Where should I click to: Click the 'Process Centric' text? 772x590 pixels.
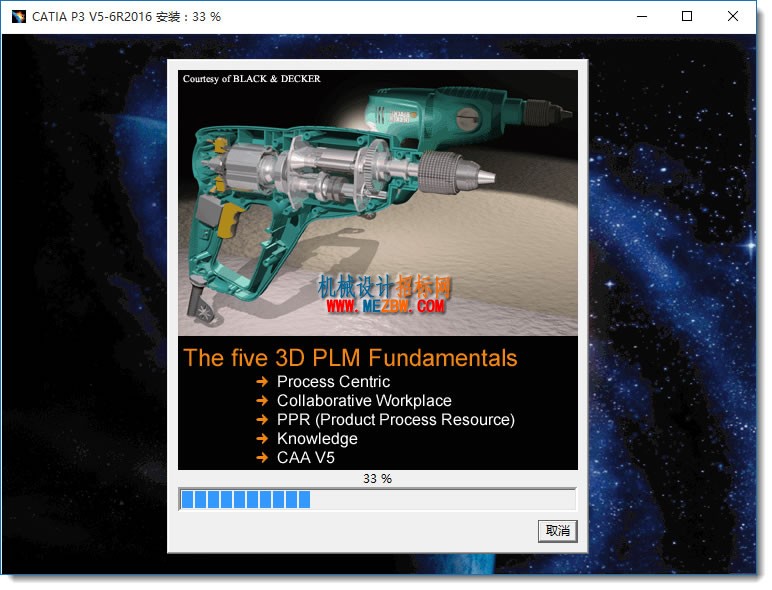(x=333, y=382)
